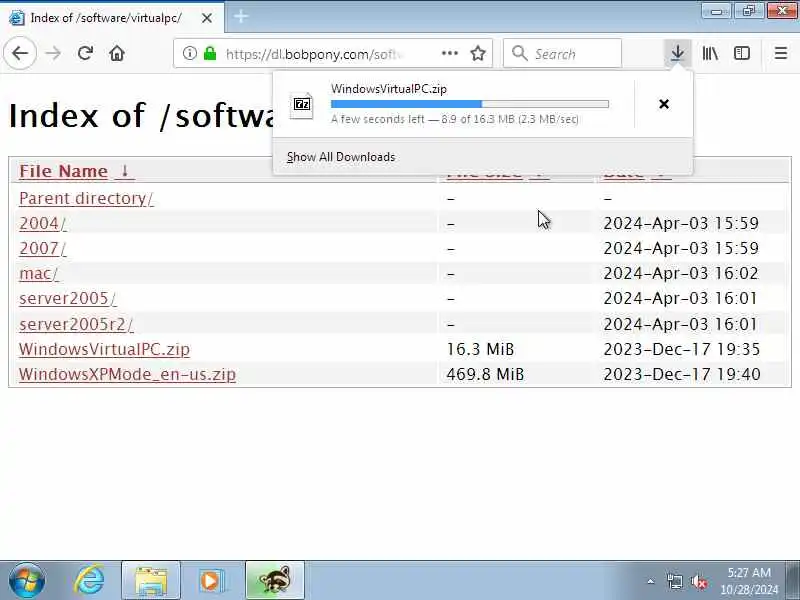Click the 7z file icon in downloads
This screenshot has height=600, width=800.
pos(302,105)
